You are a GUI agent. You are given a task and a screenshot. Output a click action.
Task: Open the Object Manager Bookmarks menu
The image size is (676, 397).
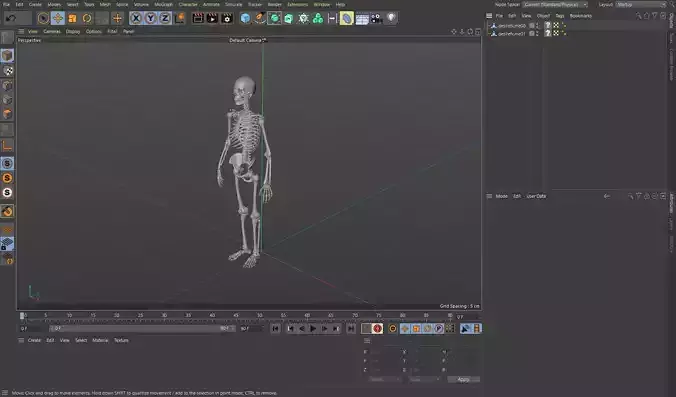[x=581, y=16]
